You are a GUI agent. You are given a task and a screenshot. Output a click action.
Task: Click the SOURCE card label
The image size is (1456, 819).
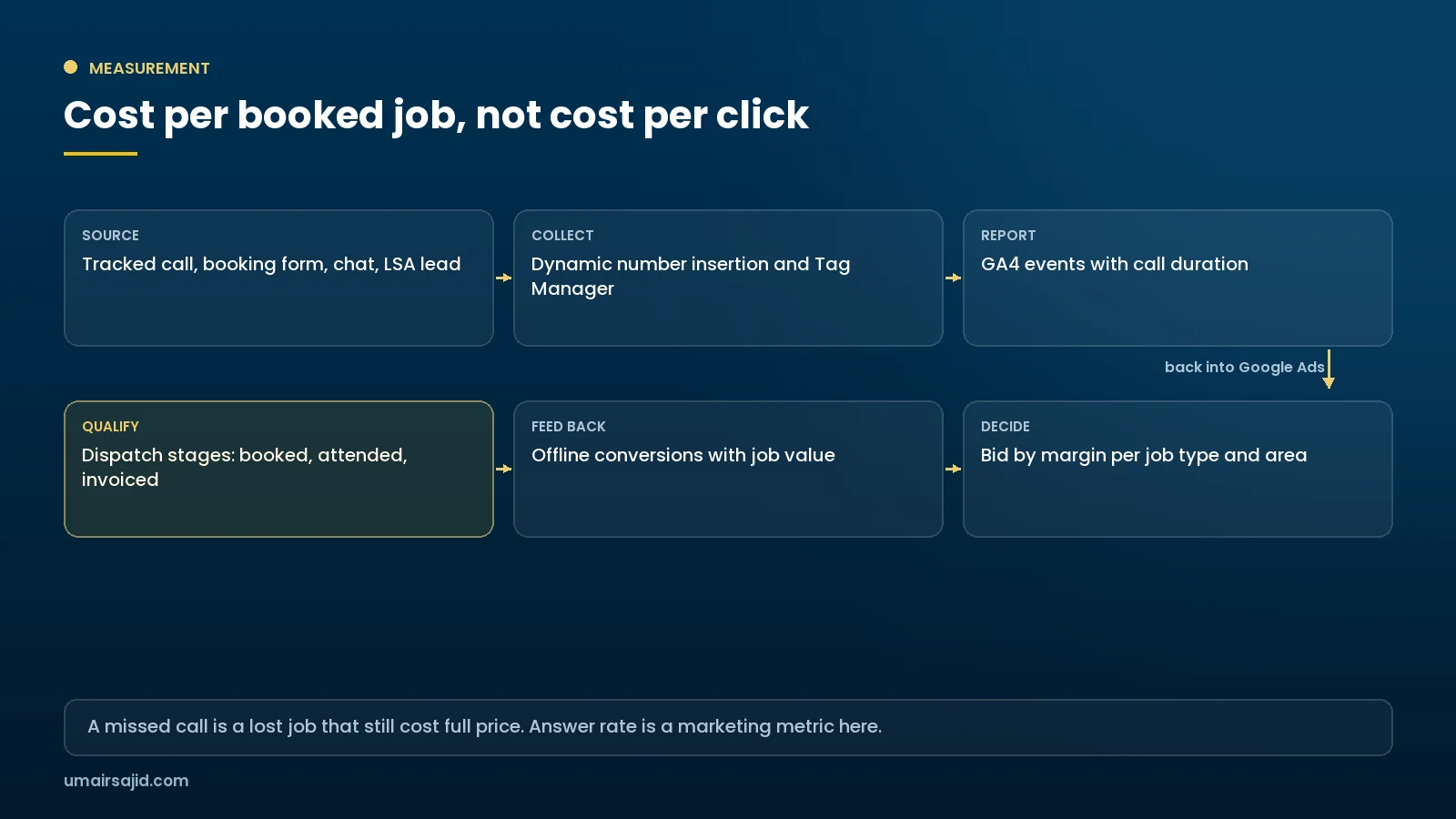pyautogui.click(x=110, y=236)
